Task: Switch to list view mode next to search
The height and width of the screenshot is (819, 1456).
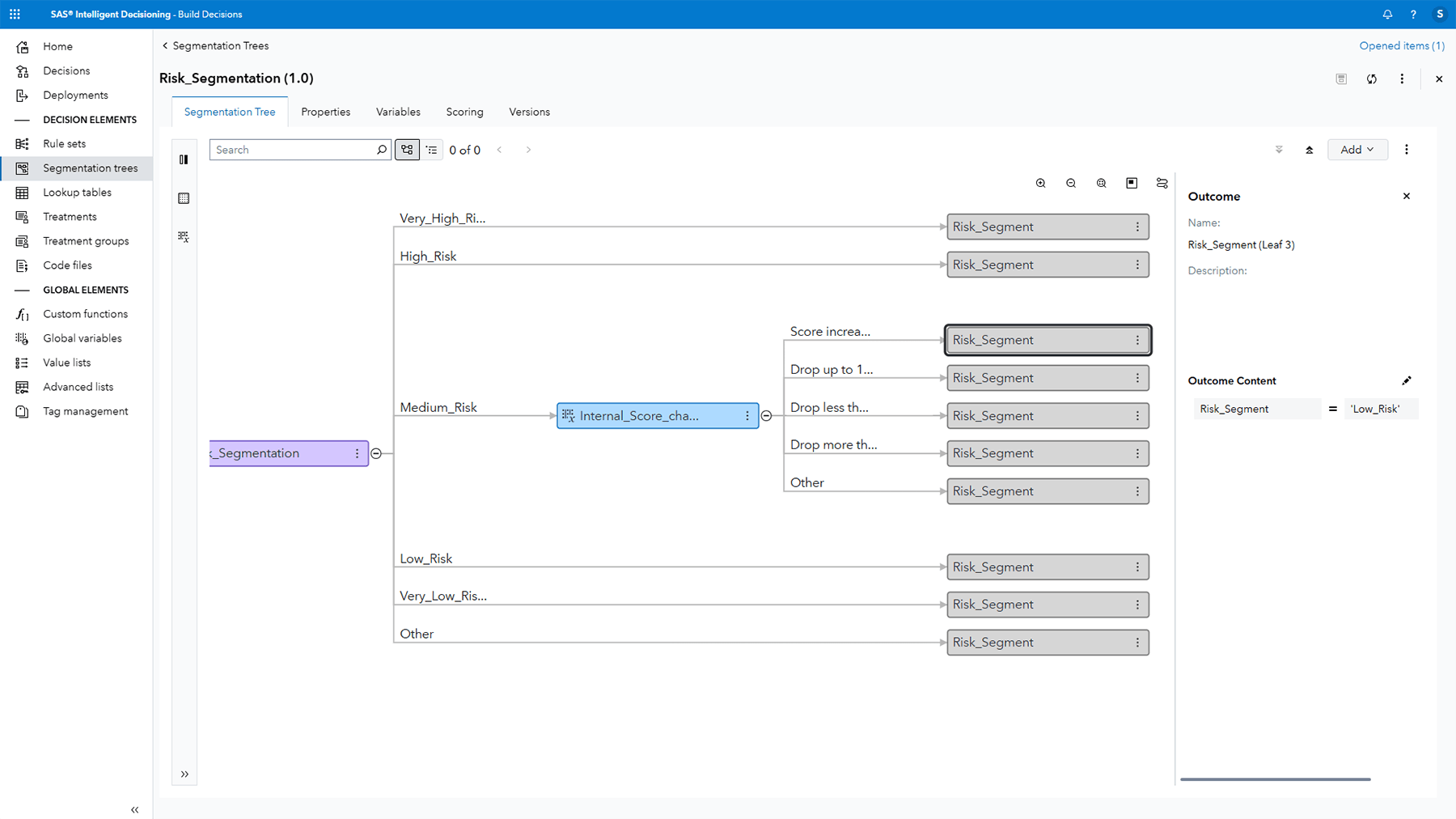Action: [432, 150]
